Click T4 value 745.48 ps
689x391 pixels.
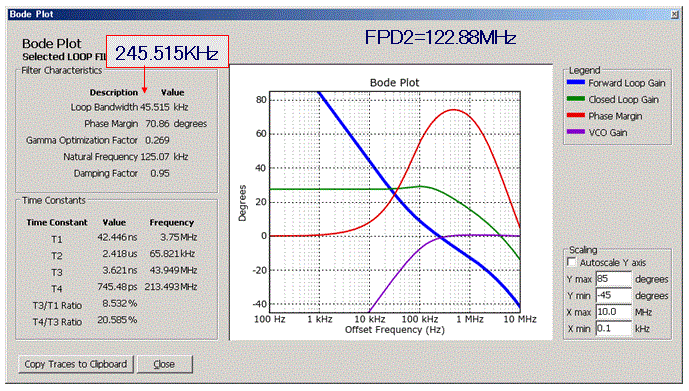[117, 287]
